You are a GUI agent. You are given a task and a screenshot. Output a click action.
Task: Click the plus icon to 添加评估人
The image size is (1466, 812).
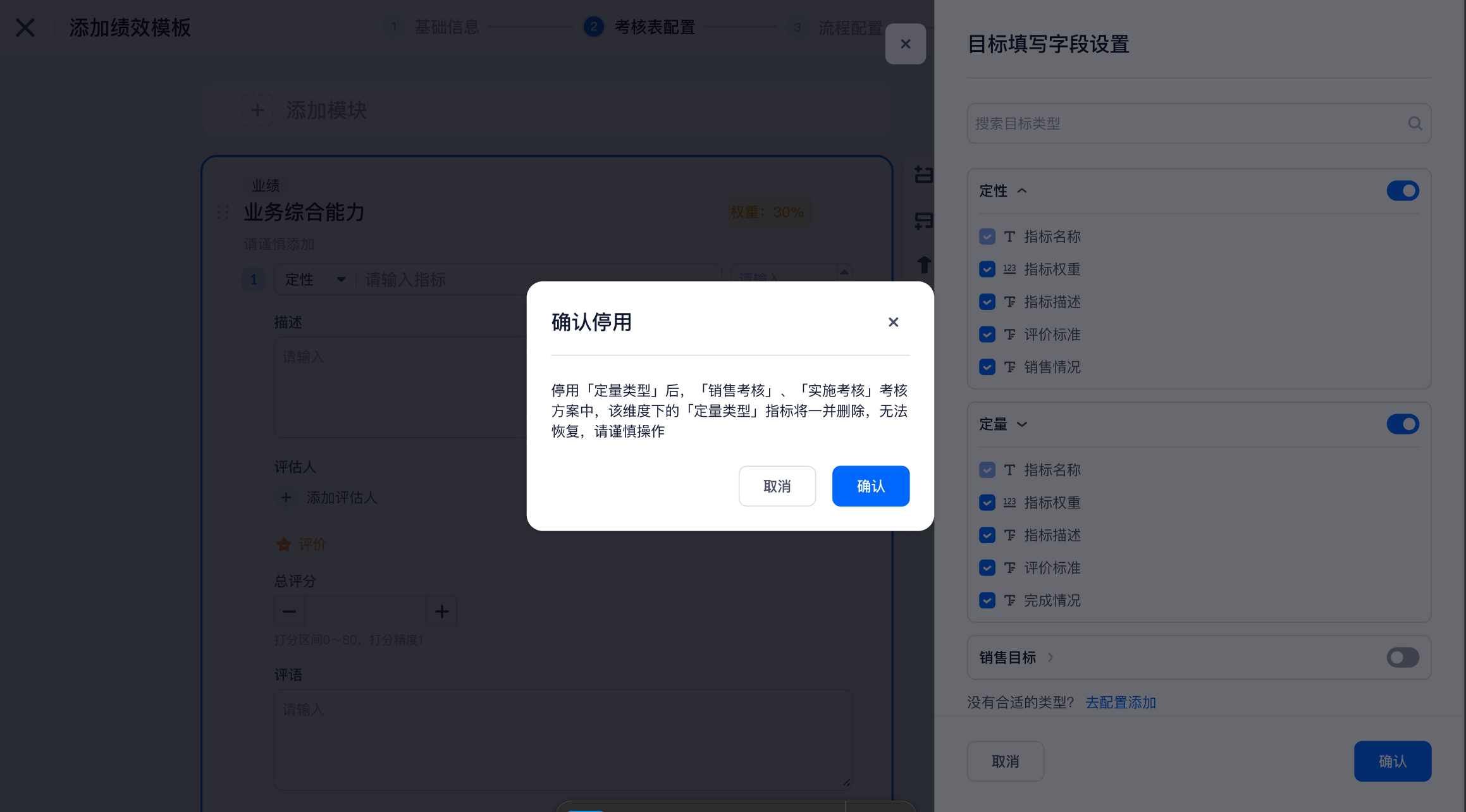click(286, 498)
